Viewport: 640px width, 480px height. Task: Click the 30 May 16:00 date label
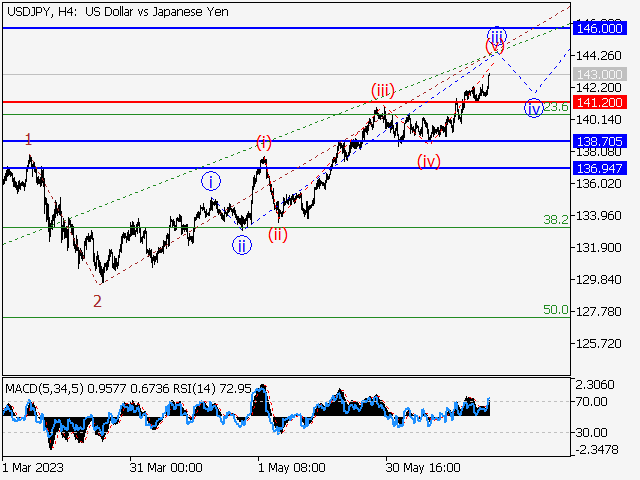[423, 468]
